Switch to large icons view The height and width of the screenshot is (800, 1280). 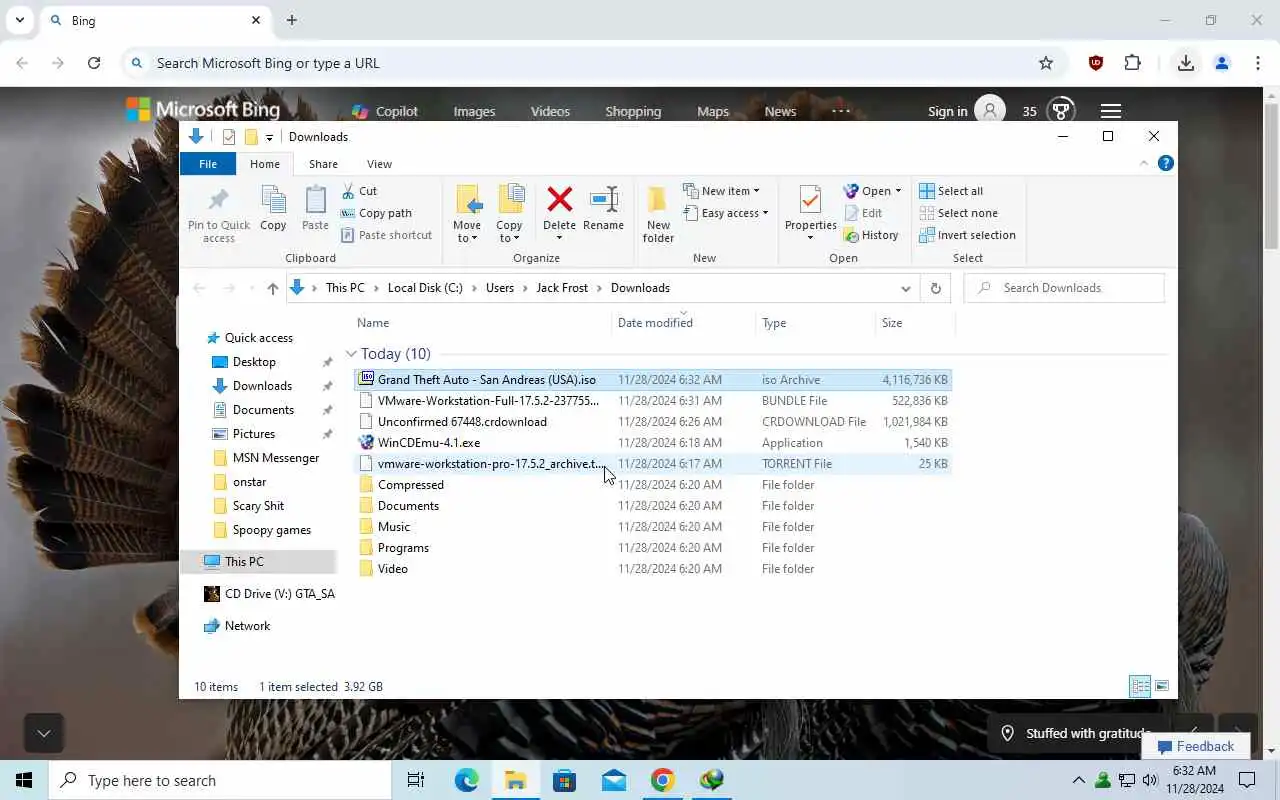tap(1162, 687)
